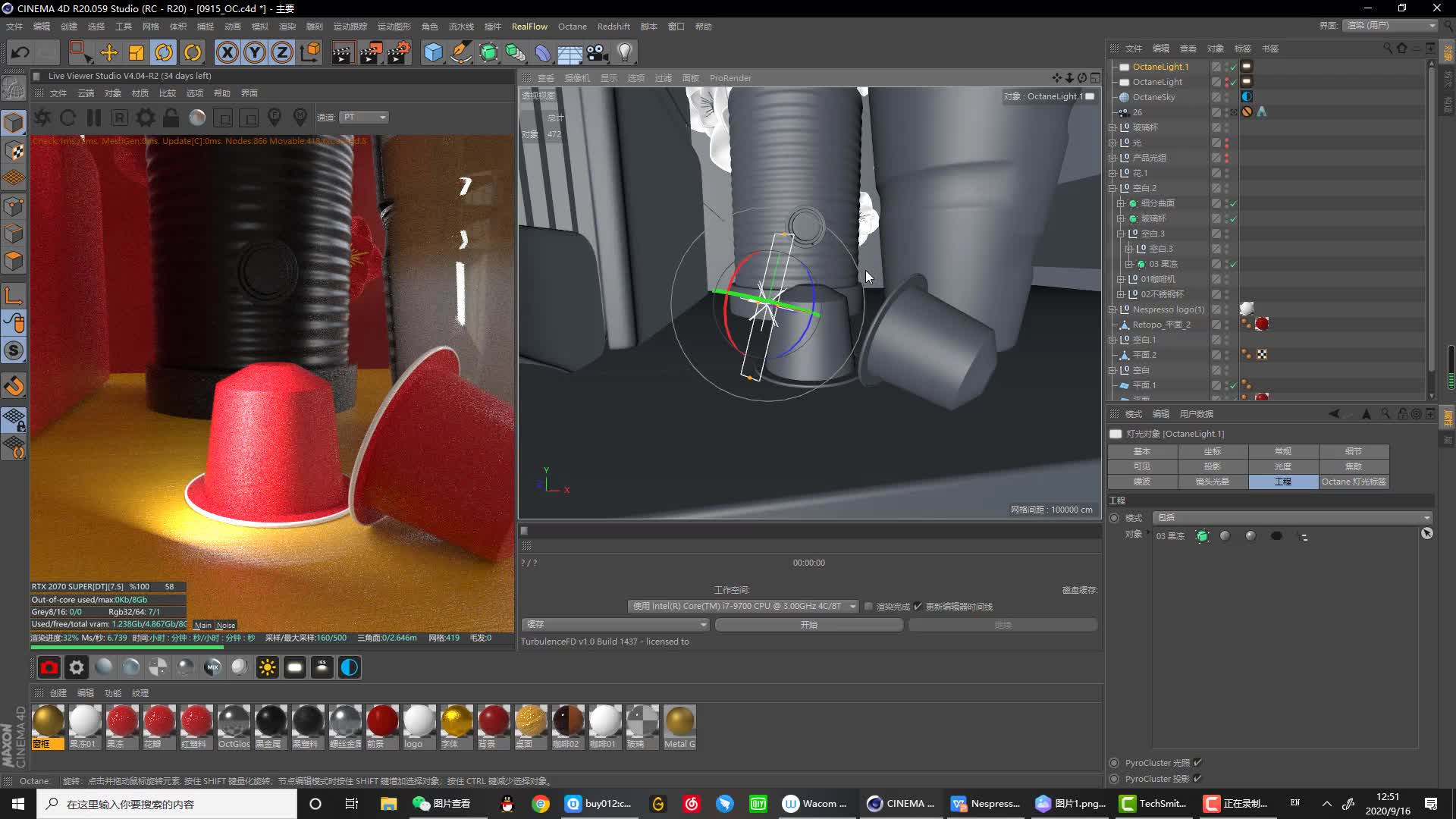Add Octane daylight sun icon
This screenshot has width=1456, height=819.
click(x=268, y=667)
